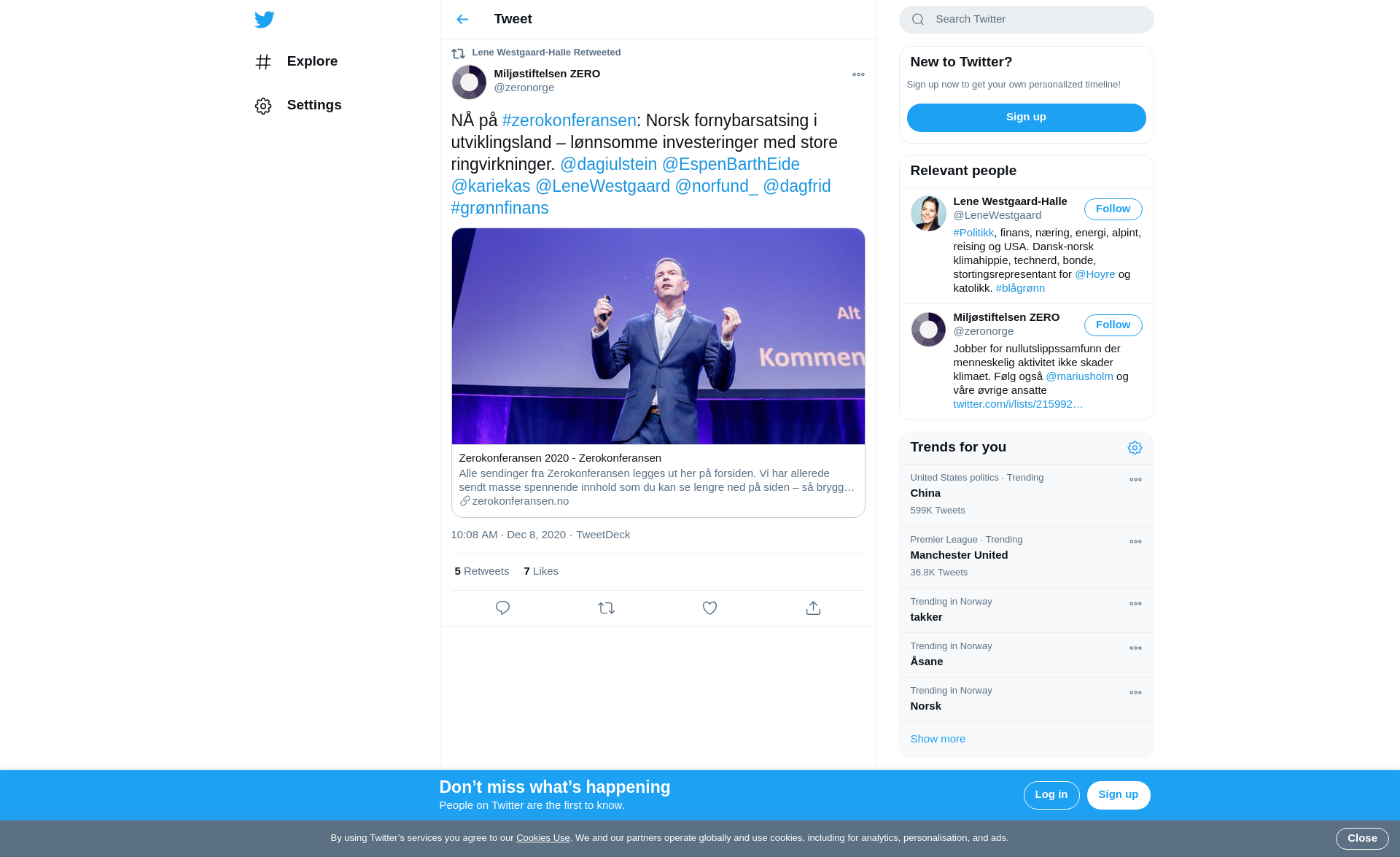
Task: Click Show more under trends
Action: tap(938, 739)
